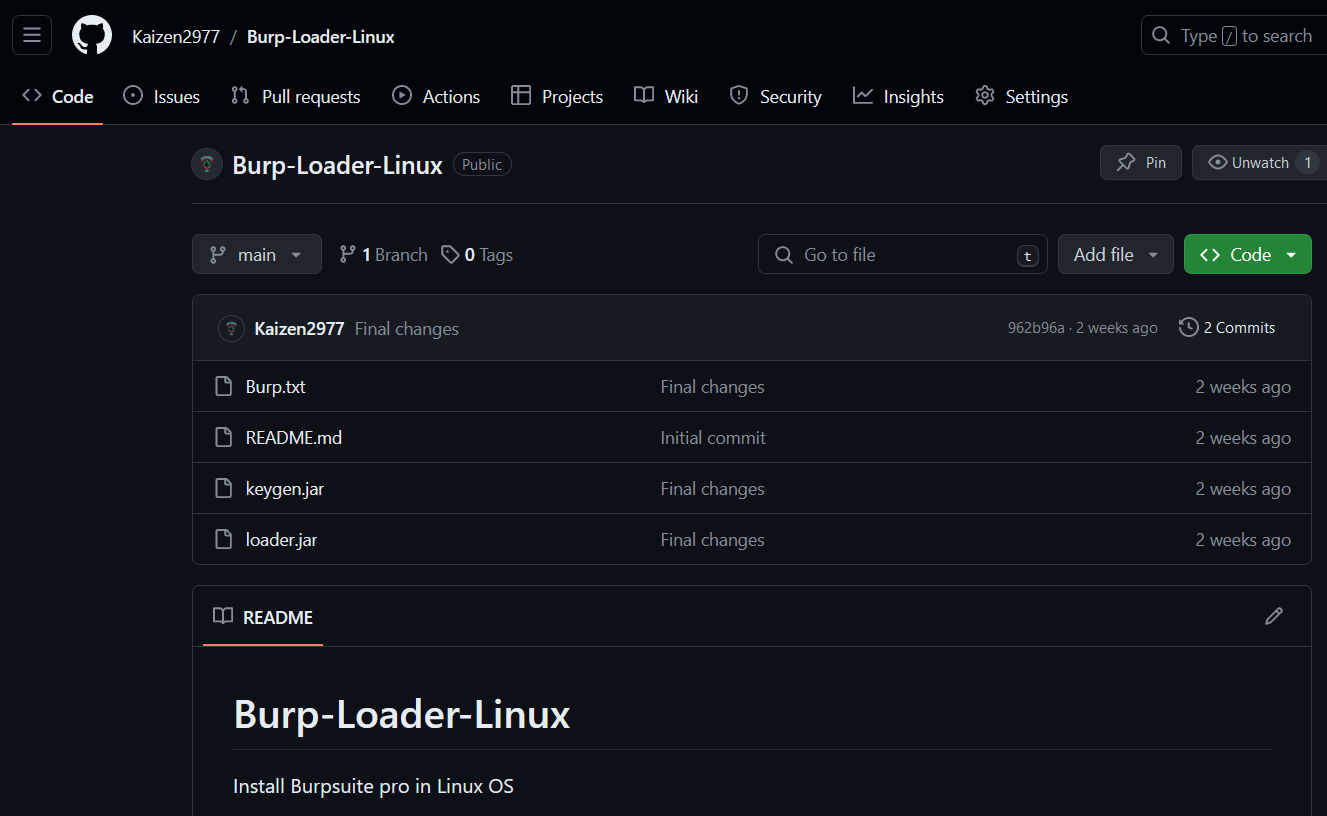This screenshot has height=816, width=1327.
Task: Click file icon next to keygen.jar
Action: [224, 488]
